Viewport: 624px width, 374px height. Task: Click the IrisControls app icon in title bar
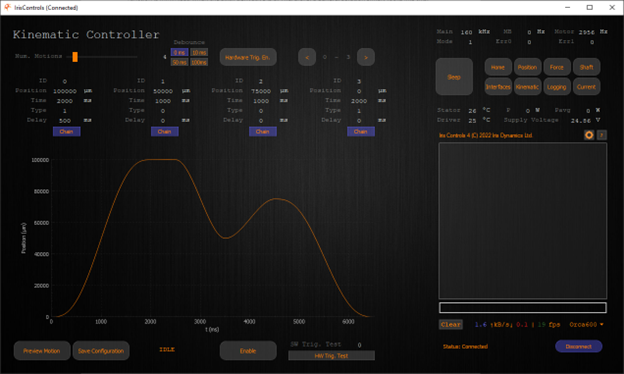tap(7, 7)
